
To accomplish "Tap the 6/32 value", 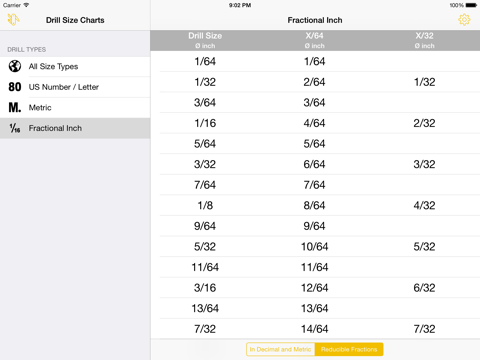I will [424, 288].
